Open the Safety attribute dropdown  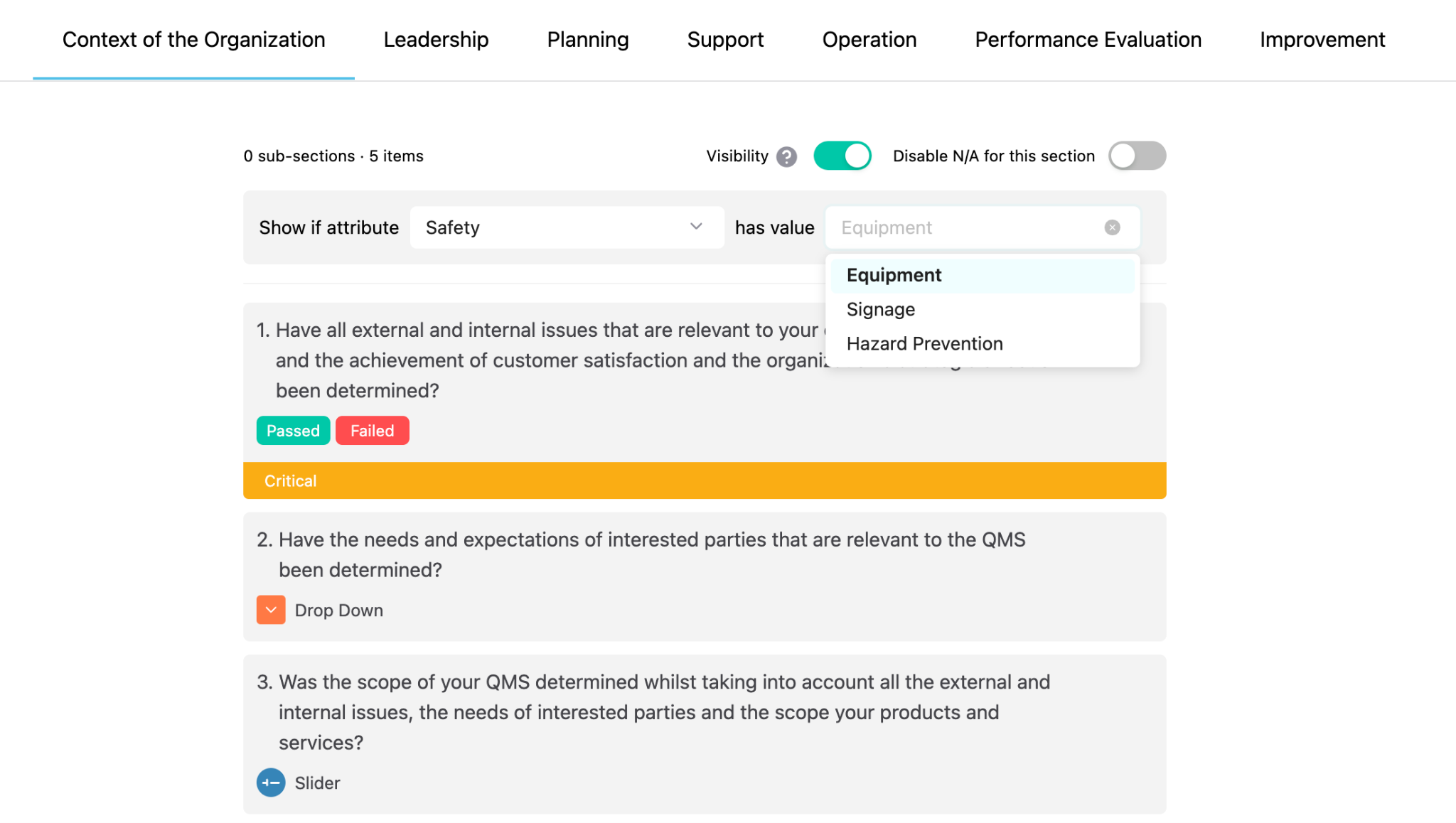(x=567, y=227)
